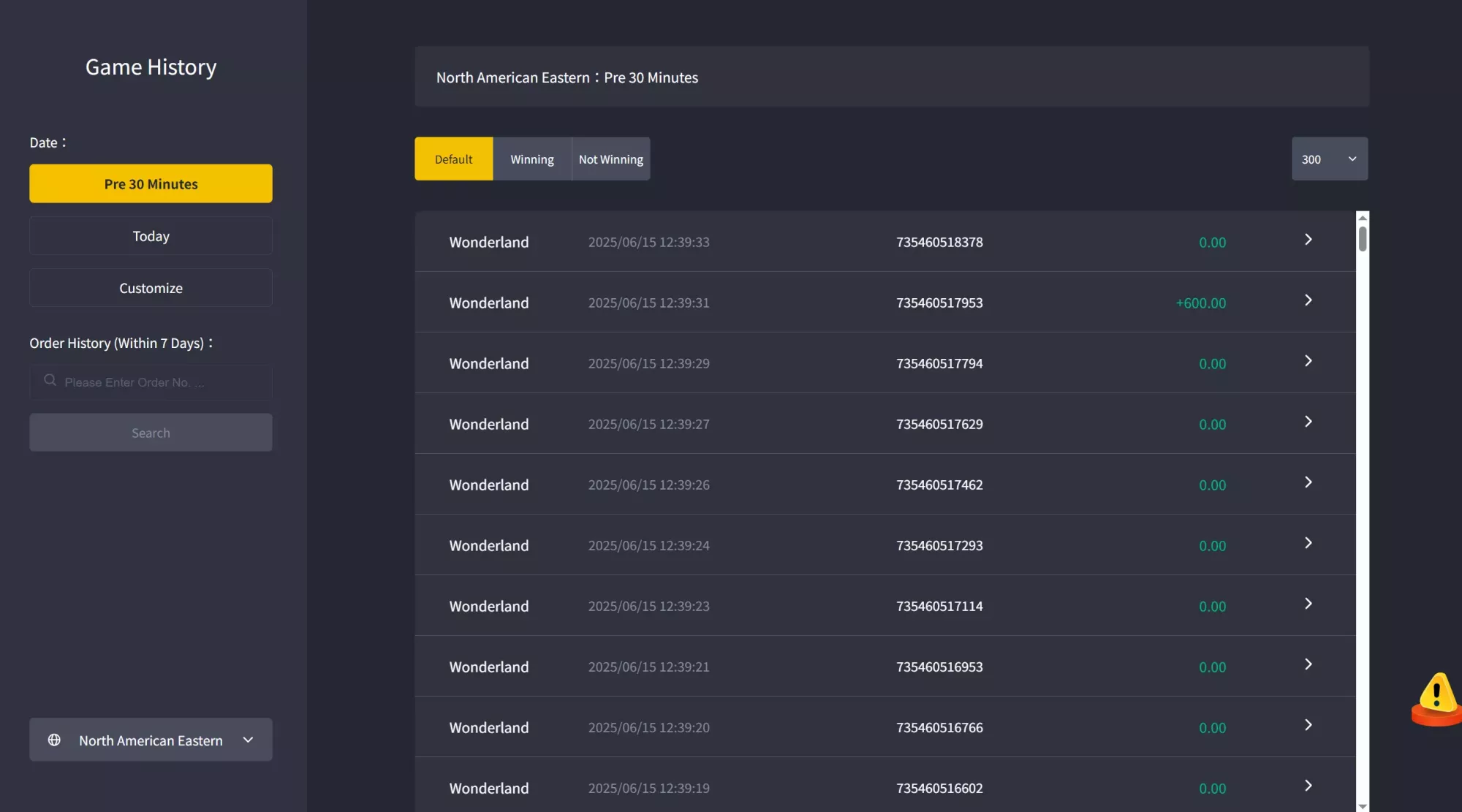Click order number 735460517114
The height and width of the screenshot is (812, 1462).
pyautogui.click(x=939, y=606)
